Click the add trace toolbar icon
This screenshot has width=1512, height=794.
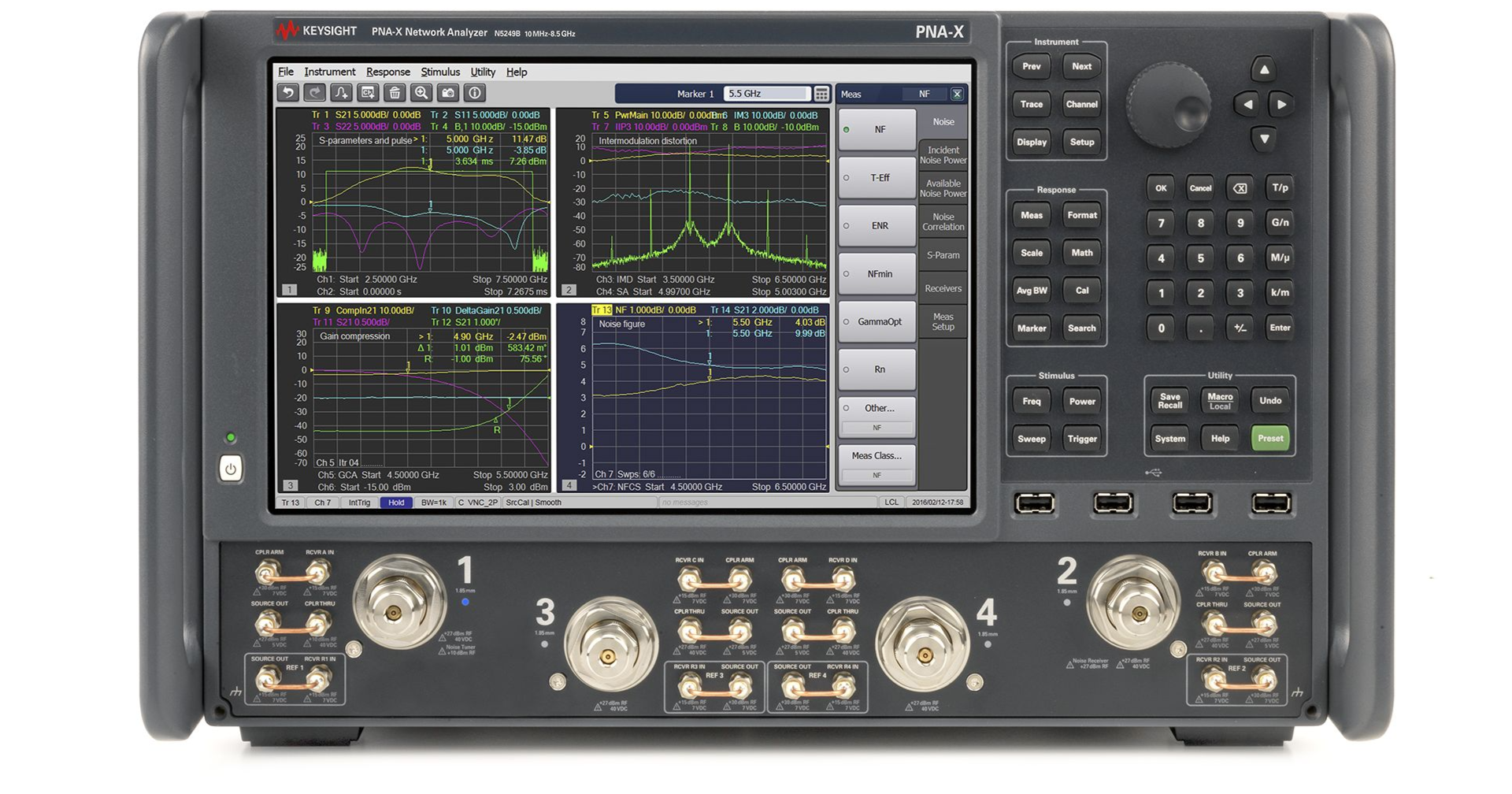point(341,93)
